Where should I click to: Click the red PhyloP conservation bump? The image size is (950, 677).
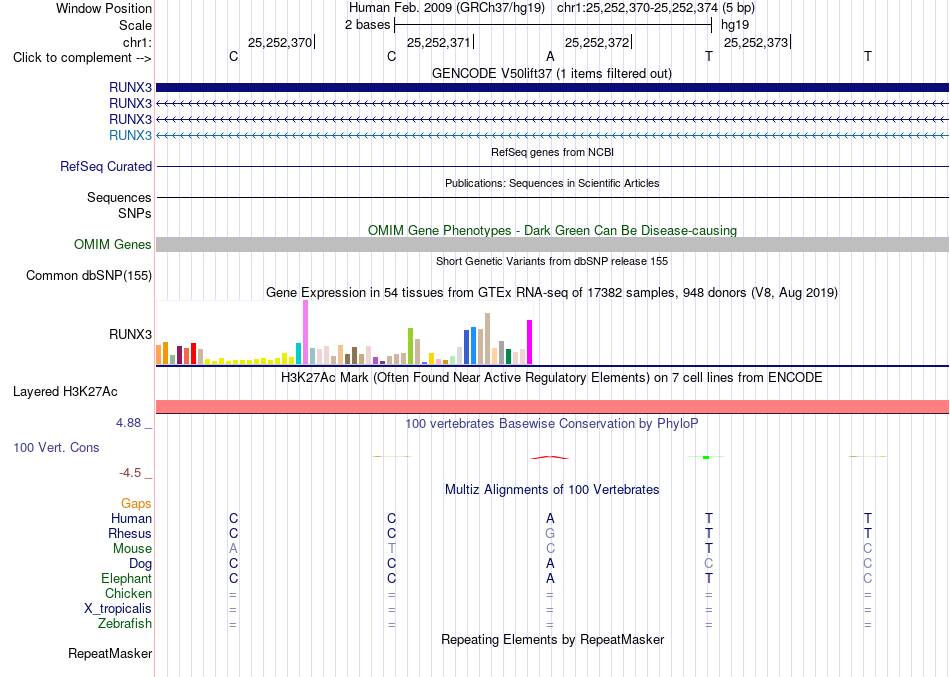tap(550, 458)
